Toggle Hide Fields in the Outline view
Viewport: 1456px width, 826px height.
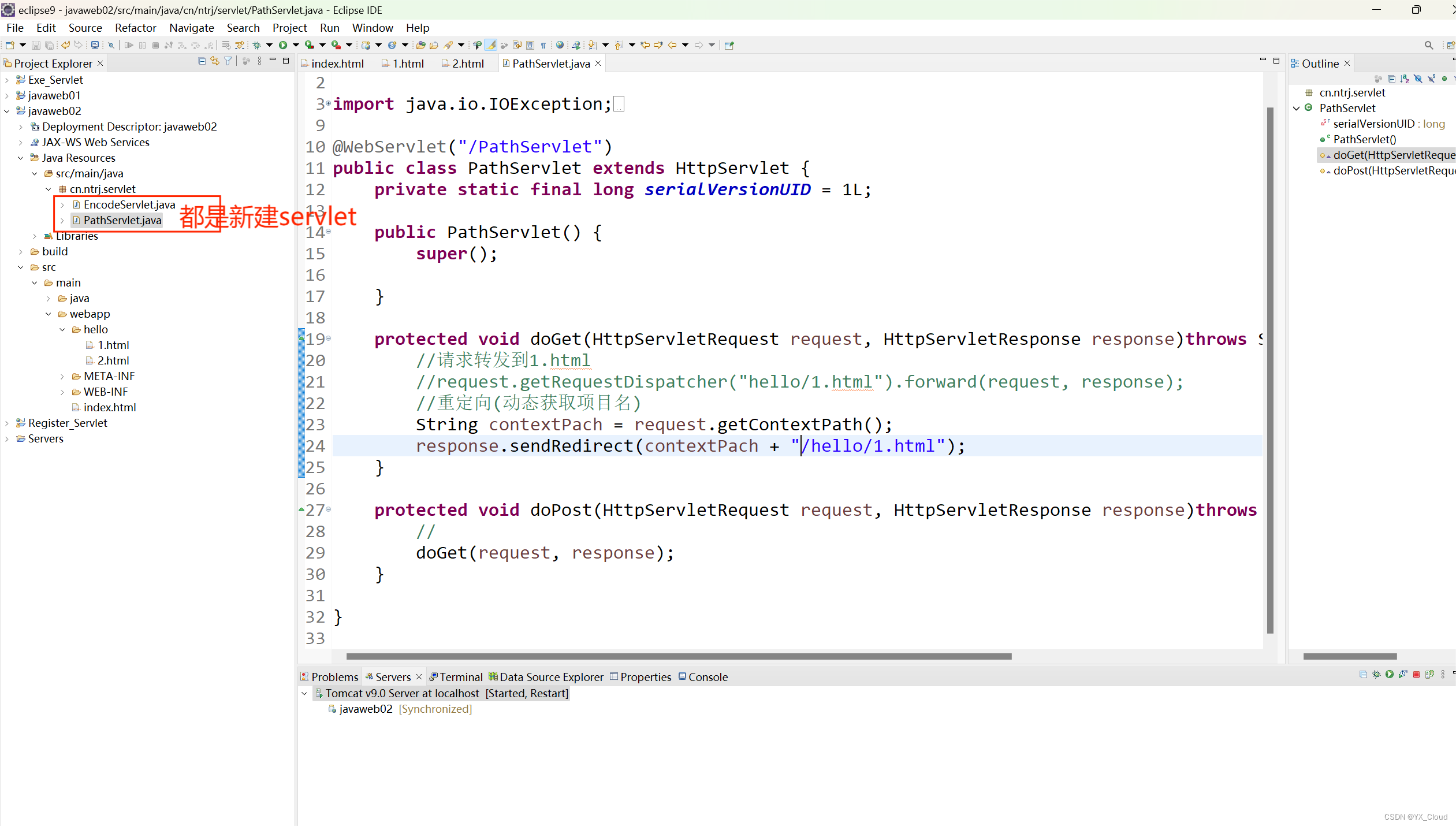(x=1418, y=79)
